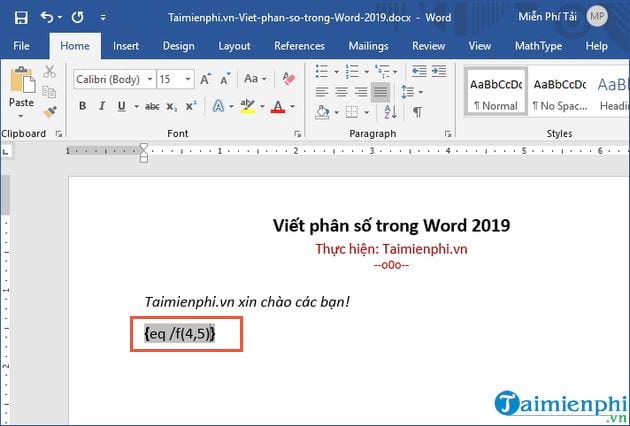Redo the last action
630x426 pixels.
[78, 17]
